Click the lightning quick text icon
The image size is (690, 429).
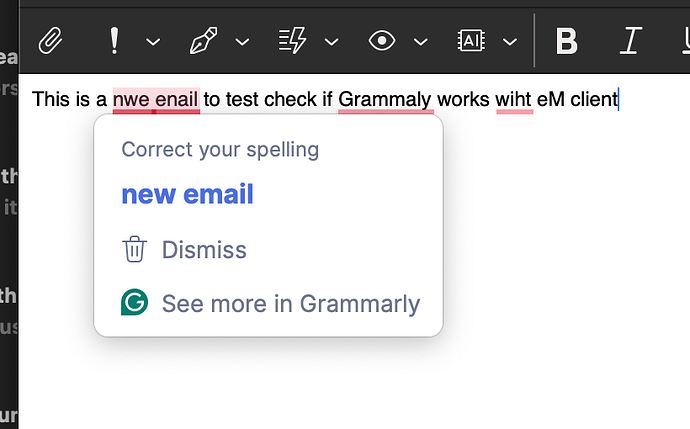click(x=293, y=40)
